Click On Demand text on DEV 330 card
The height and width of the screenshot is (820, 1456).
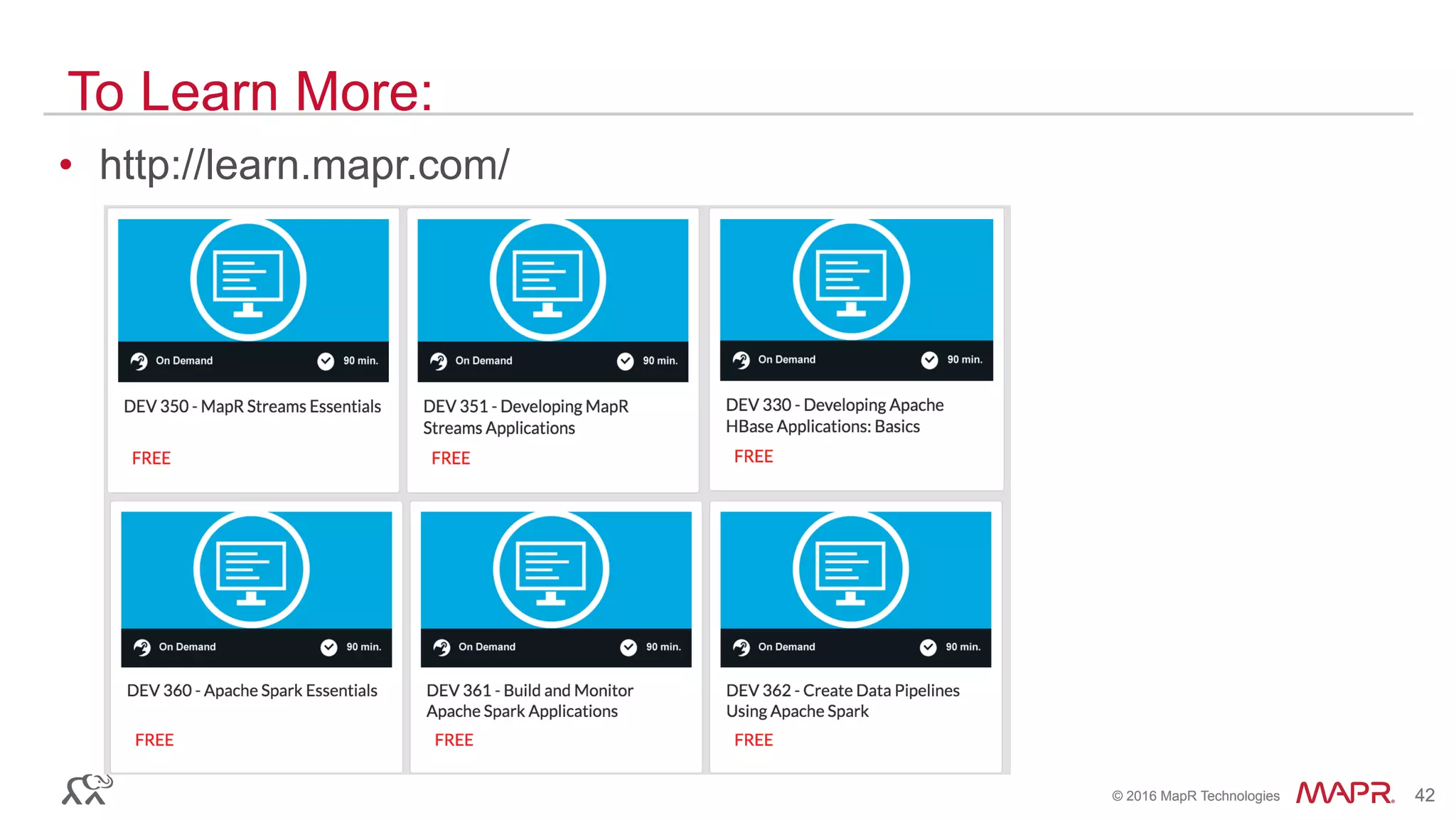[787, 360]
